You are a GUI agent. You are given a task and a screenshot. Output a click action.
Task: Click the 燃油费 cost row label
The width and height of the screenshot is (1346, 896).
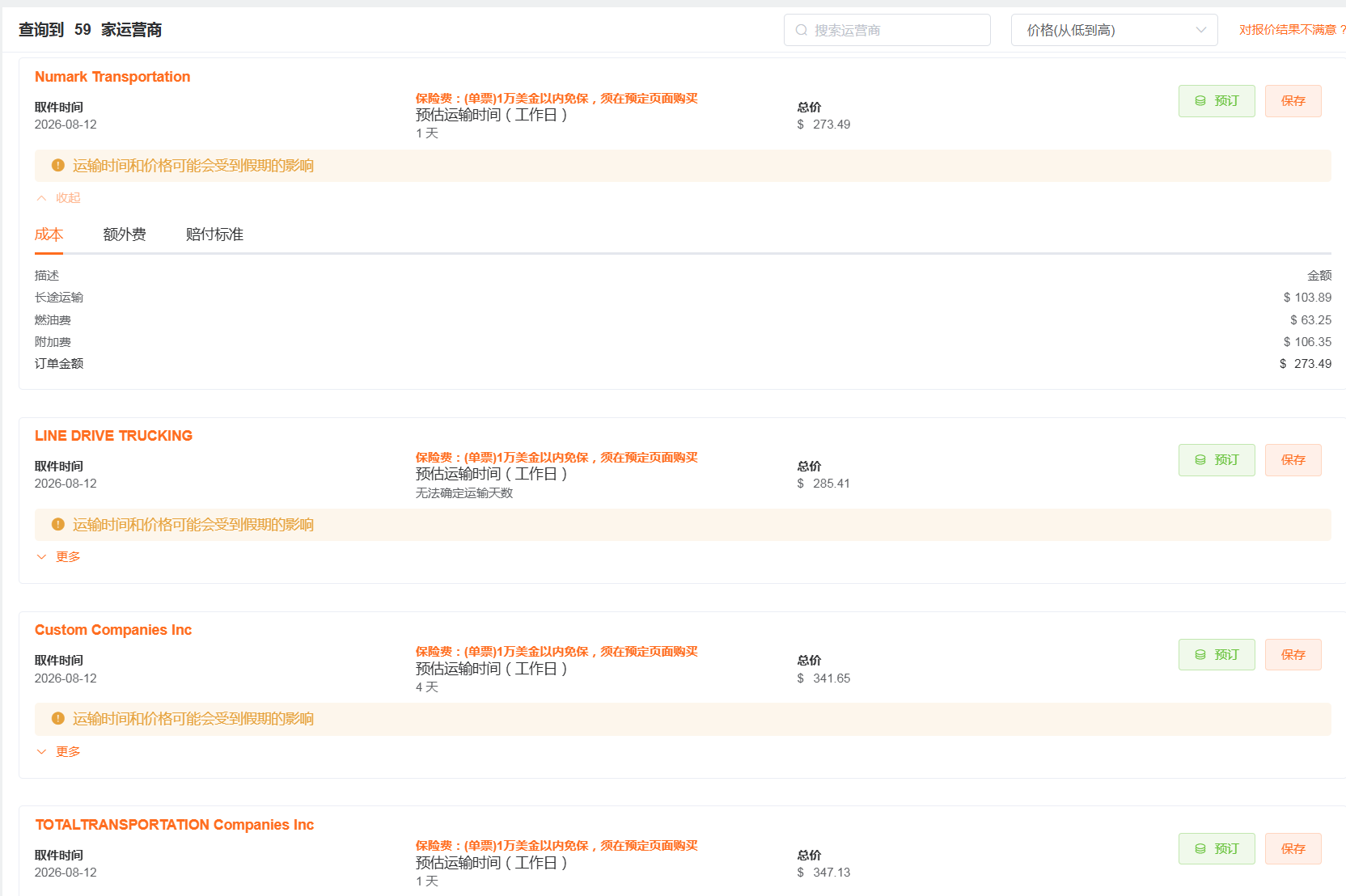pos(53,320)
